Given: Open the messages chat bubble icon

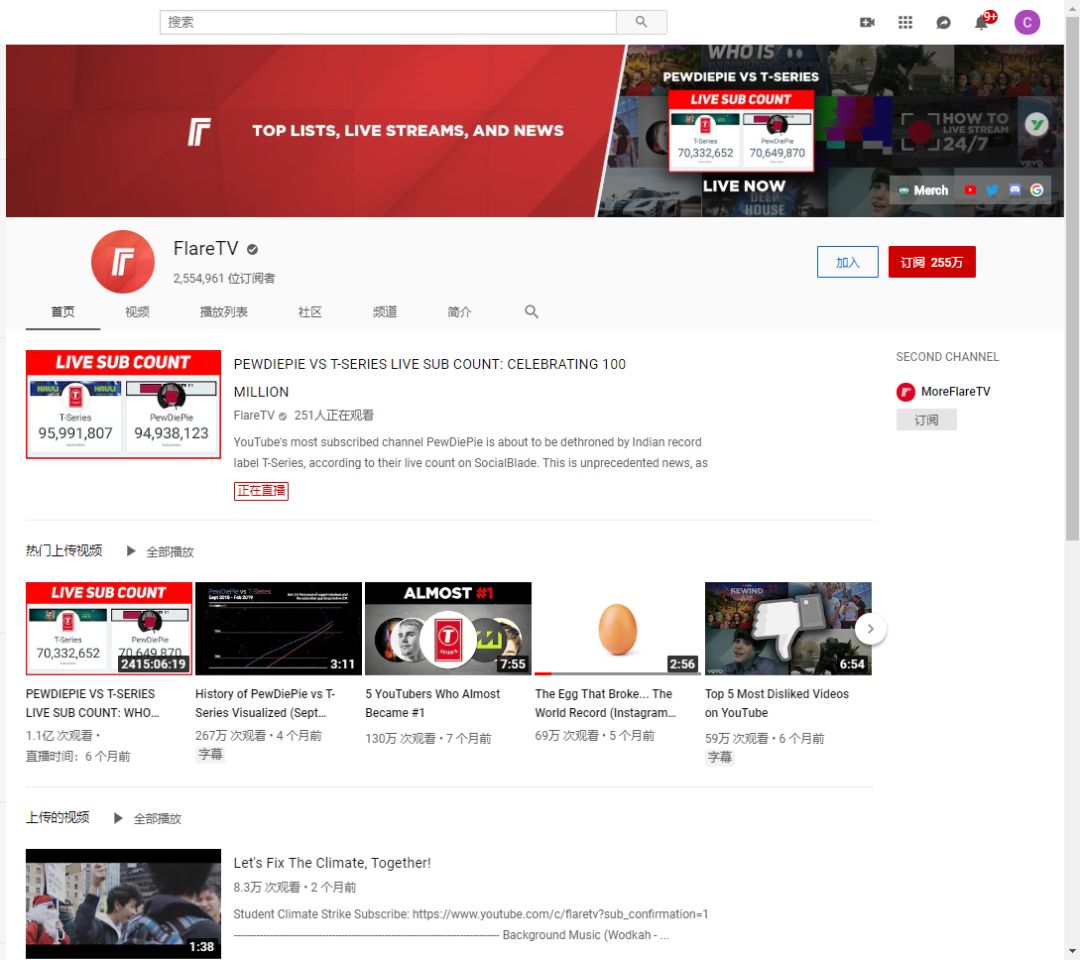Looking at the screenshot, I should [943, 23].
